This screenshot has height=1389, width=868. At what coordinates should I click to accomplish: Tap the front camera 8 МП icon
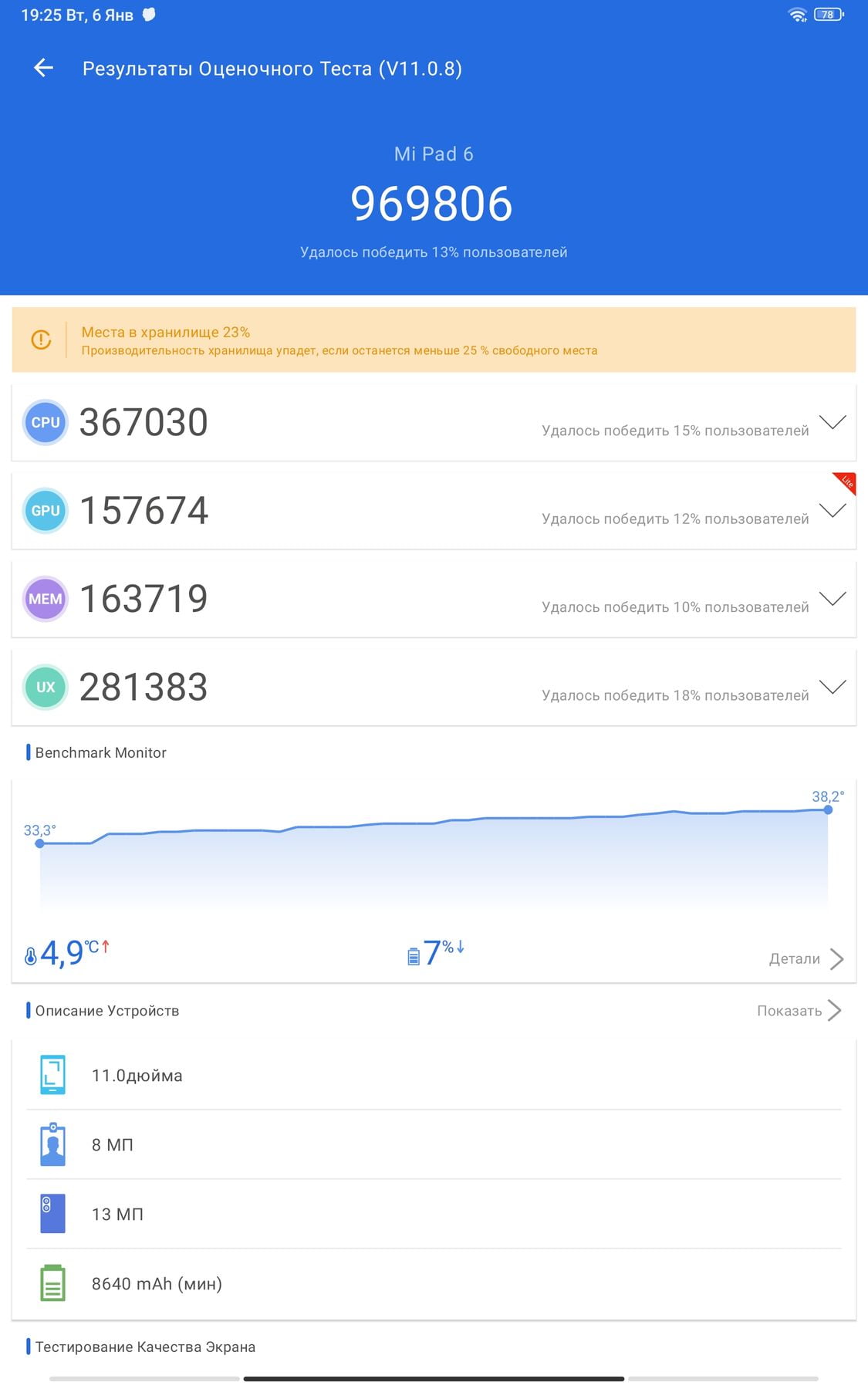pos(52,1144)
